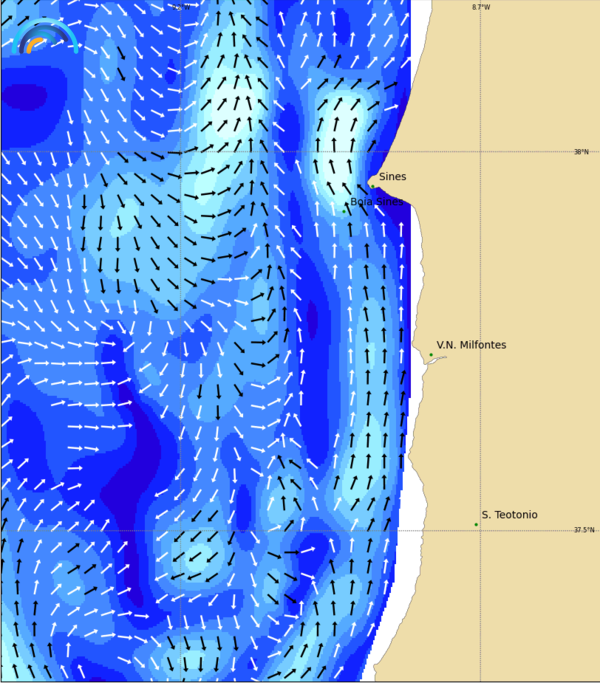The image size is (600, 683).
Task: Click intersection of 8.7°W and 37.5°N gridlines
Action: point(481,530)
